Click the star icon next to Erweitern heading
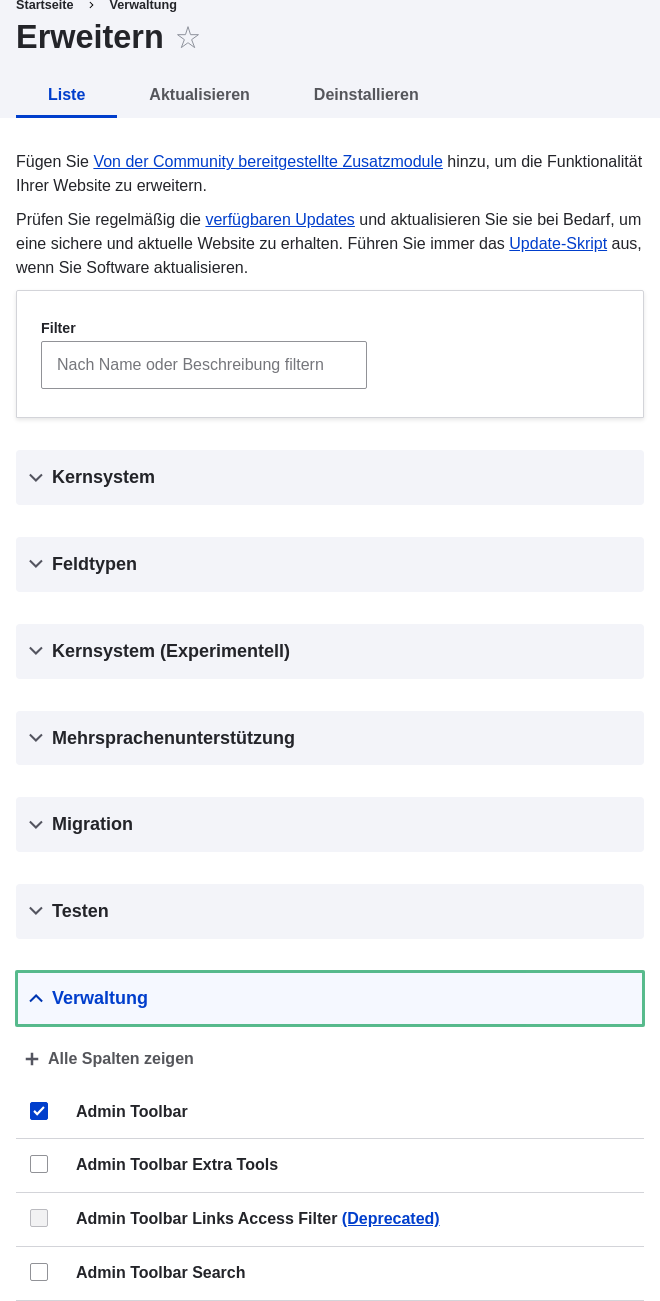Image resolution: width=660 pixels, height=1301 pixels. coord(188,38)
